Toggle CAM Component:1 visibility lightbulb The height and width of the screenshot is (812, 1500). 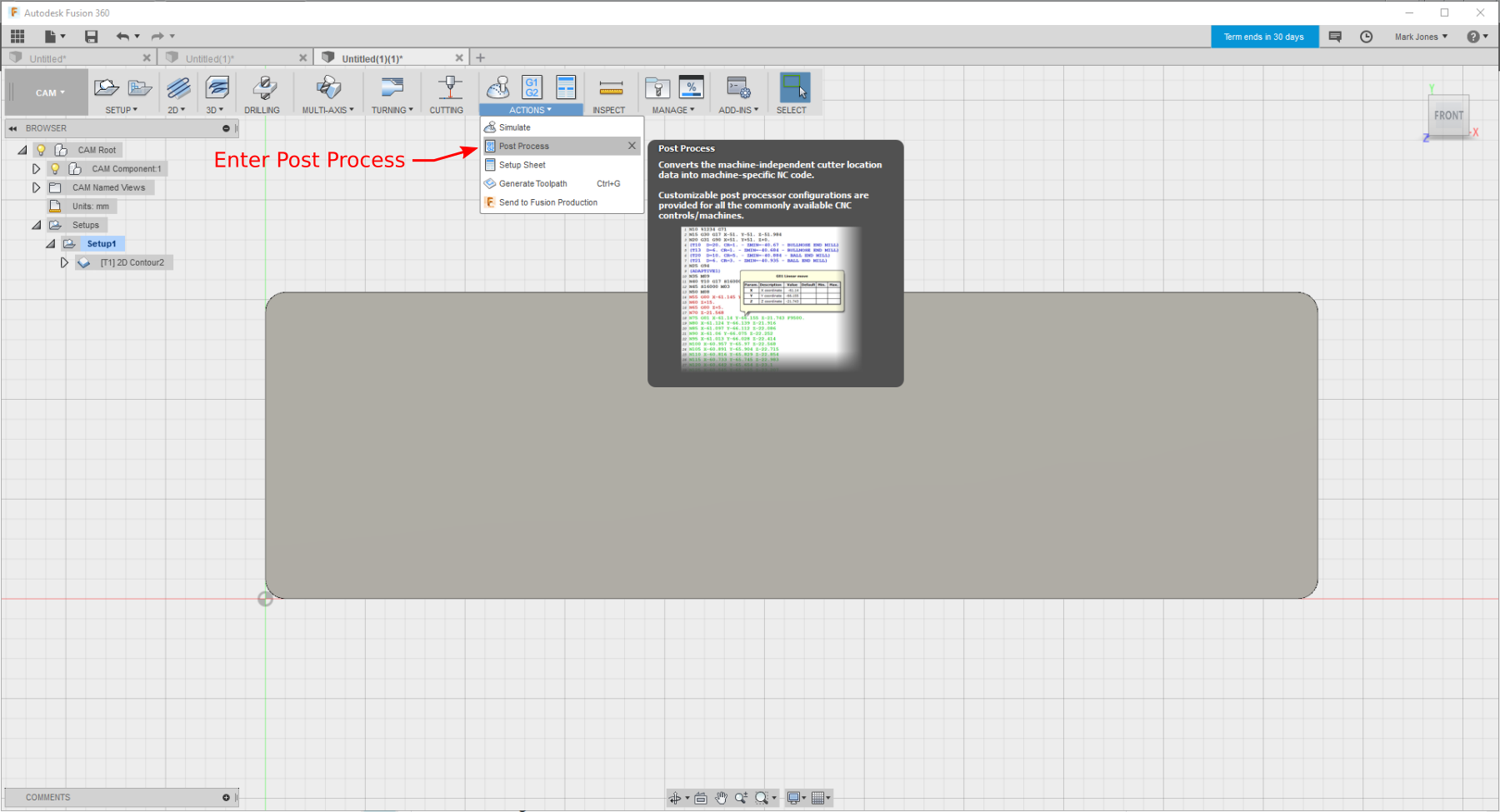pos(55,168)
